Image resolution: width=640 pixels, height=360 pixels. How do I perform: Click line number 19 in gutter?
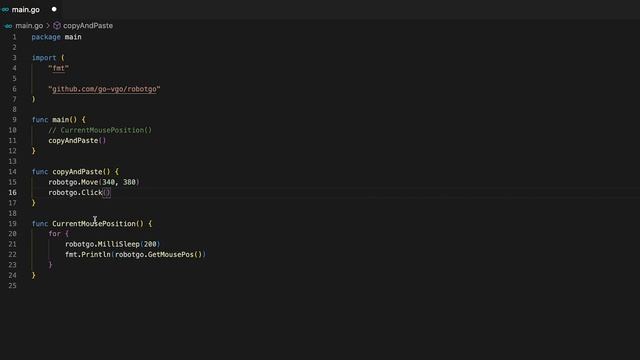pyautogui.click(x=13, y=224)
